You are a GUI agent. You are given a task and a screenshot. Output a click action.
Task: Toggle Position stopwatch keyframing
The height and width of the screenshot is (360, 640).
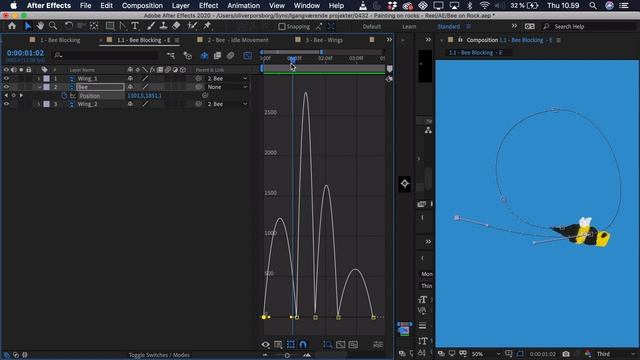click(x=64, y=96)
